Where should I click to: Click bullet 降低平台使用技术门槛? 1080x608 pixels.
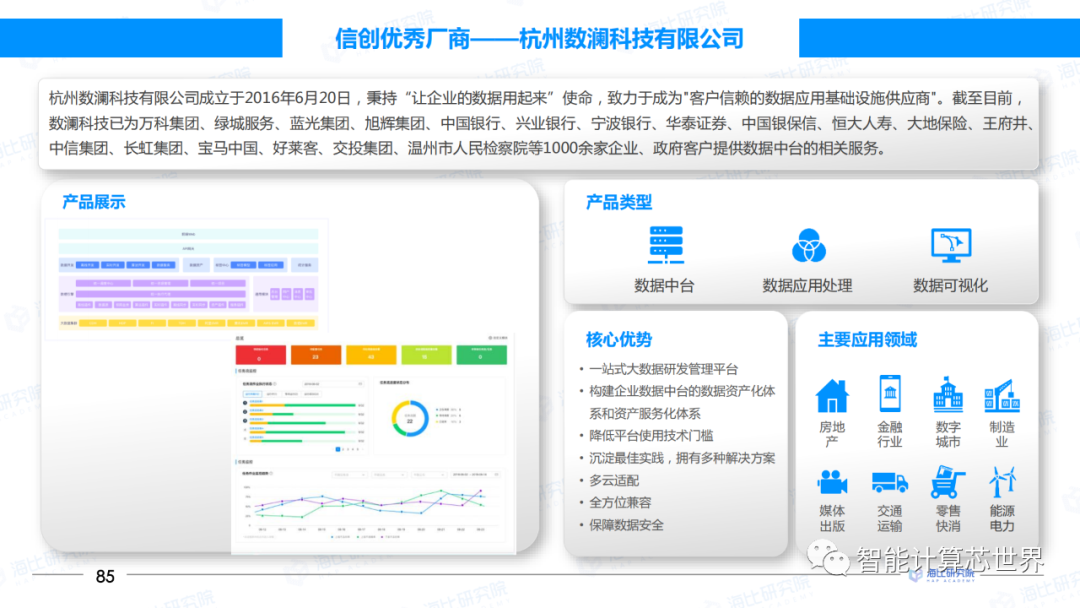tap(651, 436)
